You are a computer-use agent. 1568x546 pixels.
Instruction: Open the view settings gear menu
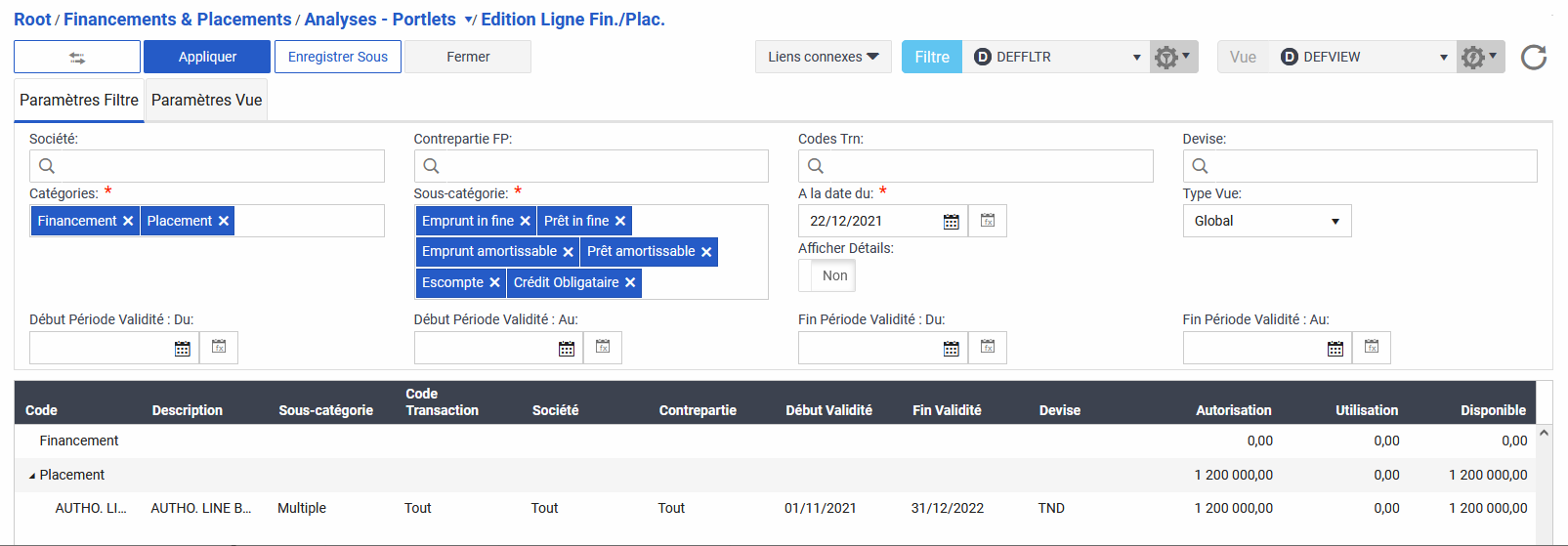(1479, 57)
